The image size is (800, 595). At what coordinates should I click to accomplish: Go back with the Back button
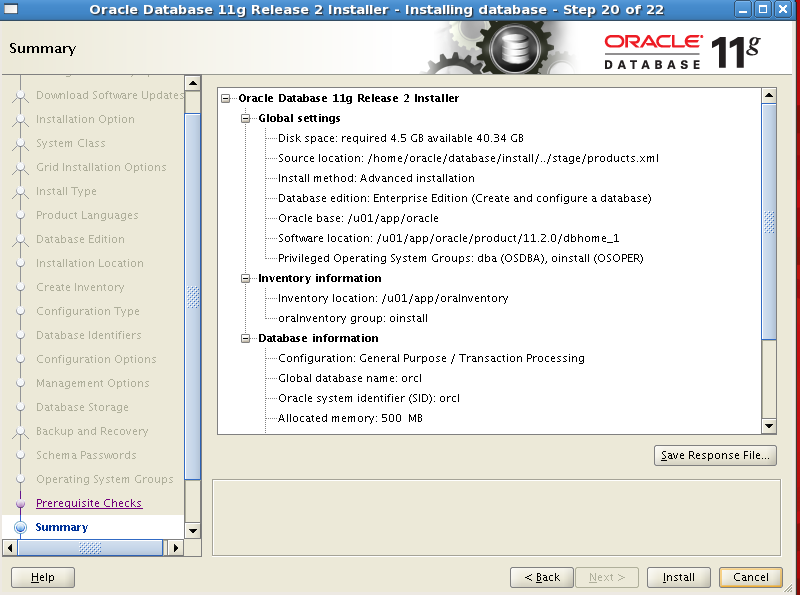542,577
